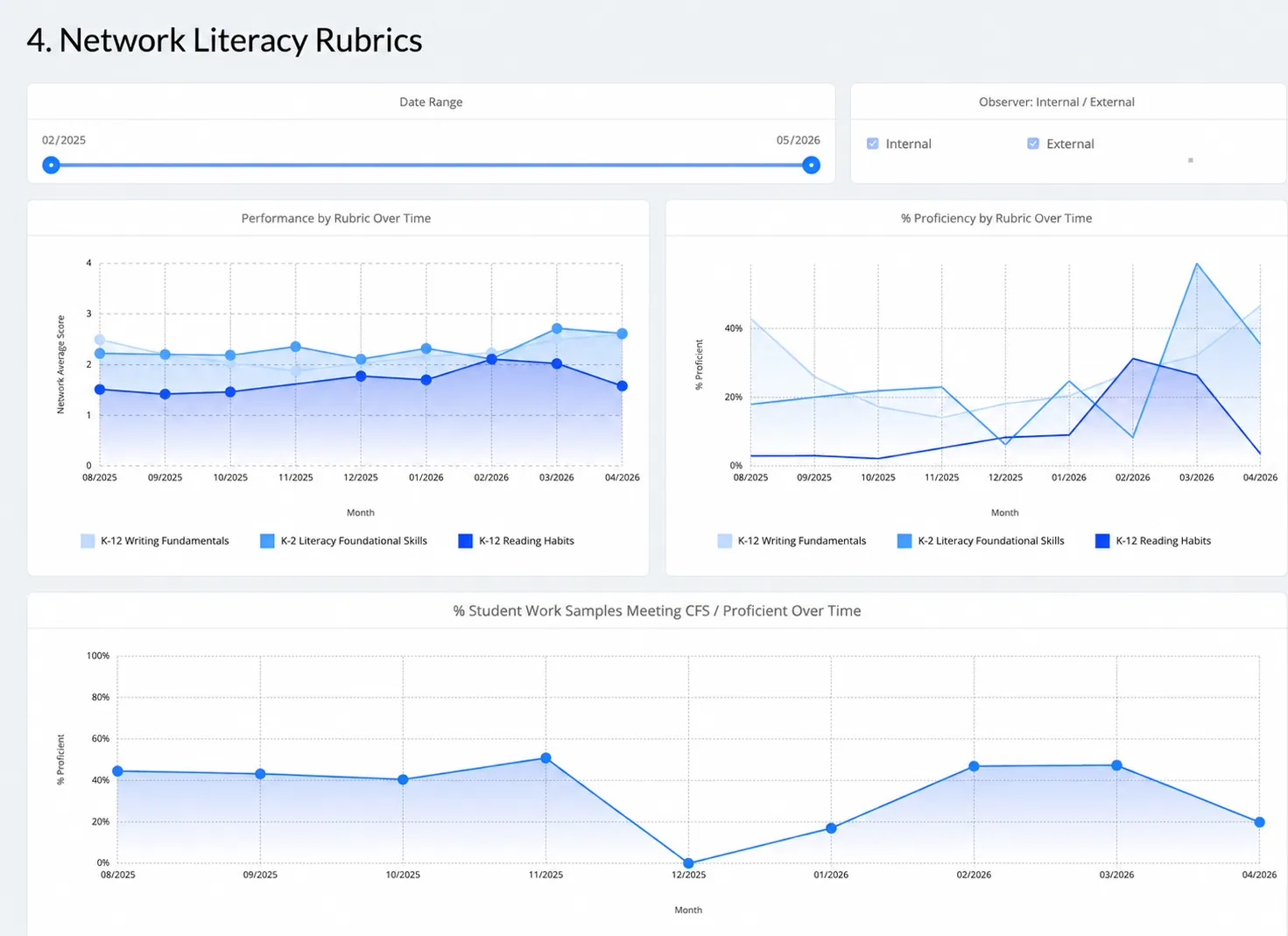The height and width of the screenshot is (936, 1288).
Task: Click the 04/2026 data point in Student Work Samples chart
Action: click(x=1259, y=822)
